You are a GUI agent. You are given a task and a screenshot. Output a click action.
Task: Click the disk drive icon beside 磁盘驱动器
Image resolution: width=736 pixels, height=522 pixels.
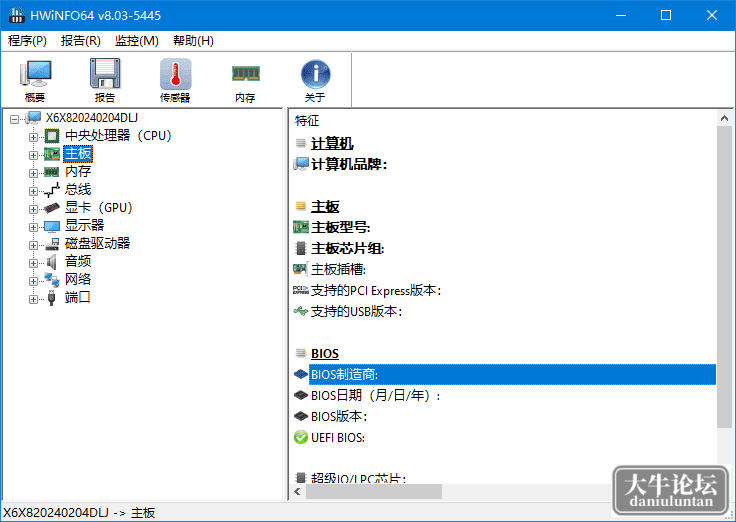(x=52, y=244)
